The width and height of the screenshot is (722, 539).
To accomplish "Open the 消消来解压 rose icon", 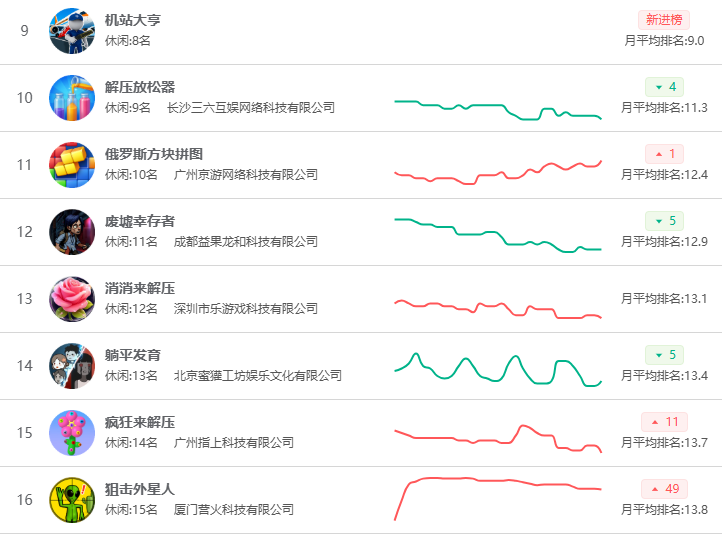I will point(72,299).
